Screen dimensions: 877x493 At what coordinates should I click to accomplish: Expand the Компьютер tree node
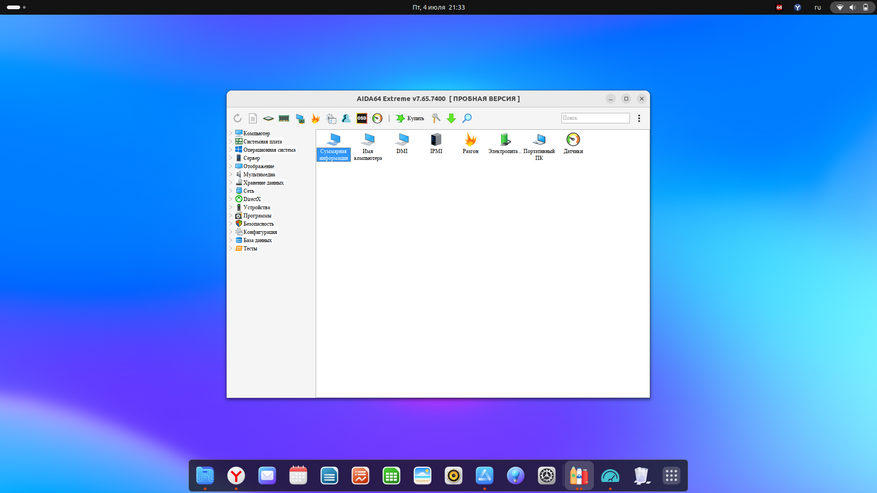(x=231, y=133)
